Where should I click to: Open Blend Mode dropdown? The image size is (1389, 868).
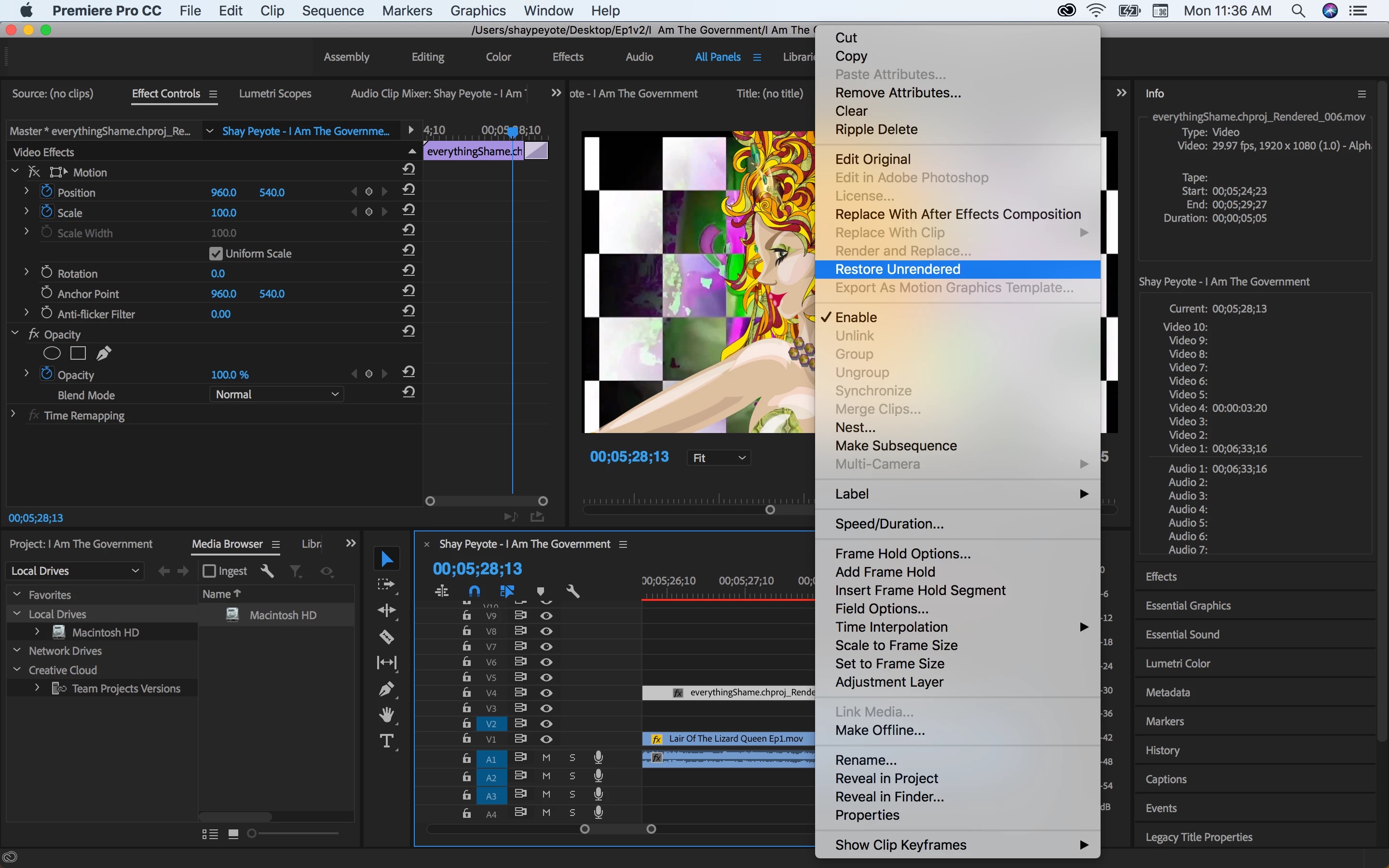[277, 394]
